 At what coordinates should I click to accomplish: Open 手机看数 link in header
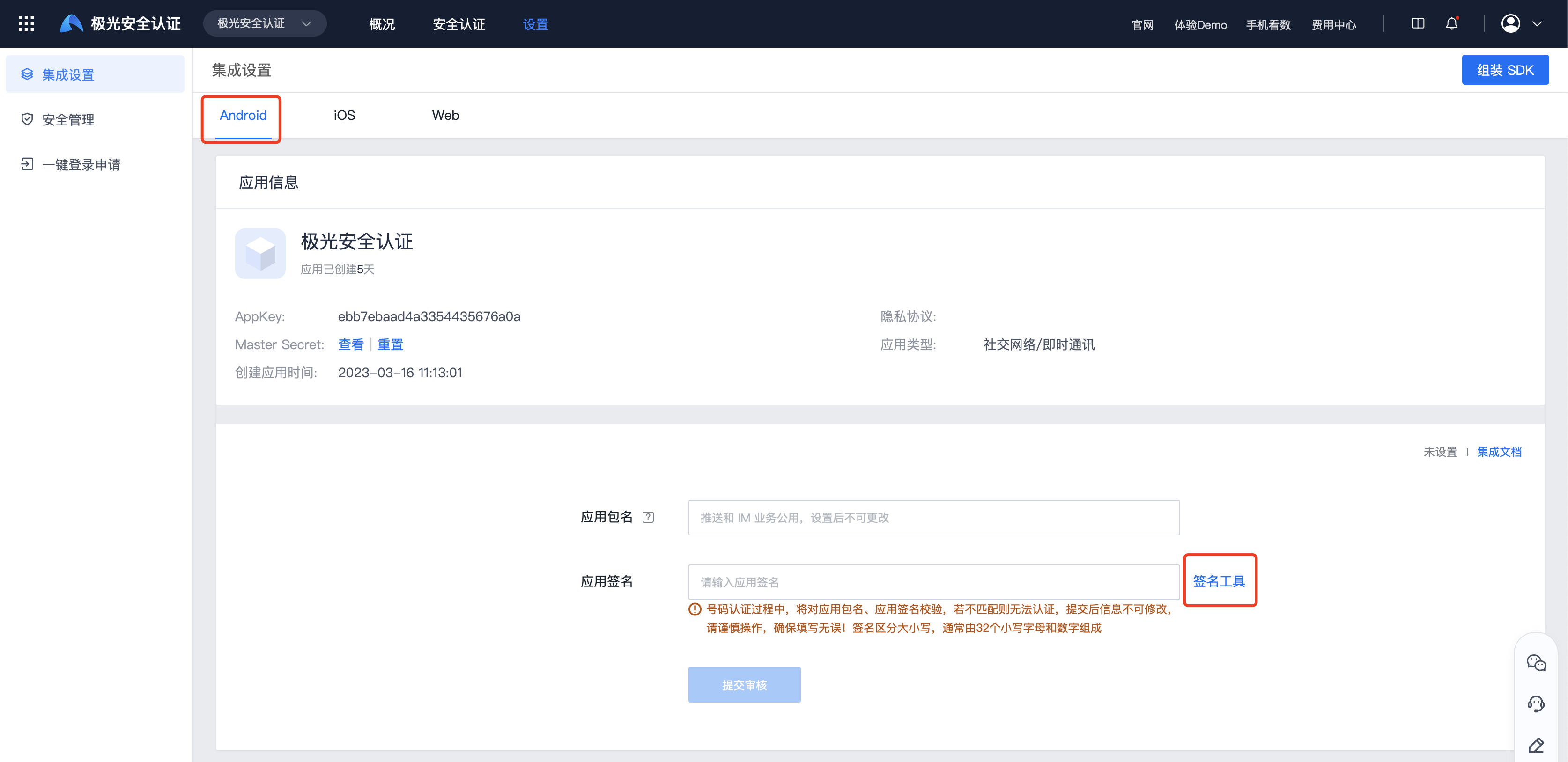click(x=1269, y=25)
